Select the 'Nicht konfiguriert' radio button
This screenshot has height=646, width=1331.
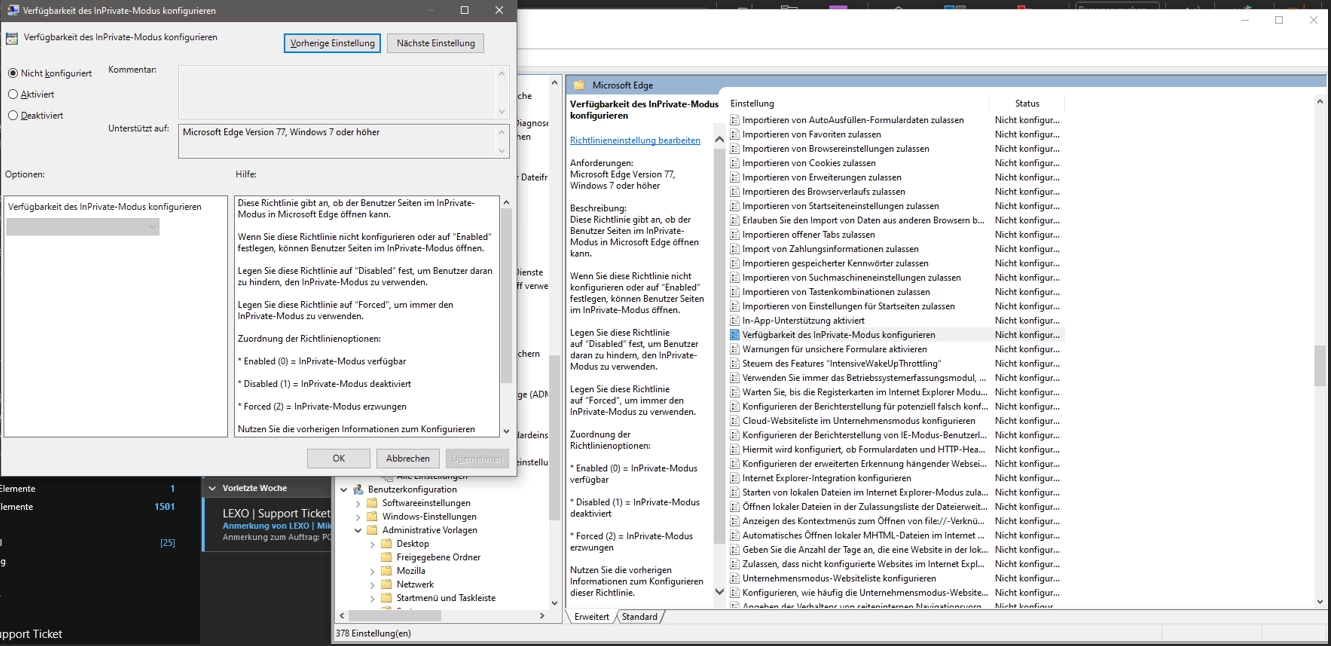click(x=13, y=73)
